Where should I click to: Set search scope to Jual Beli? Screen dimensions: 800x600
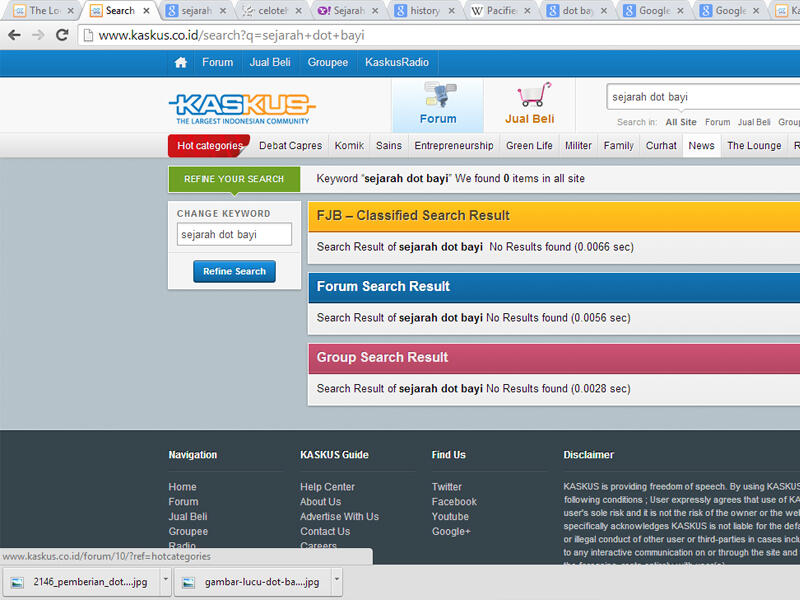click(x=754, y=122)
